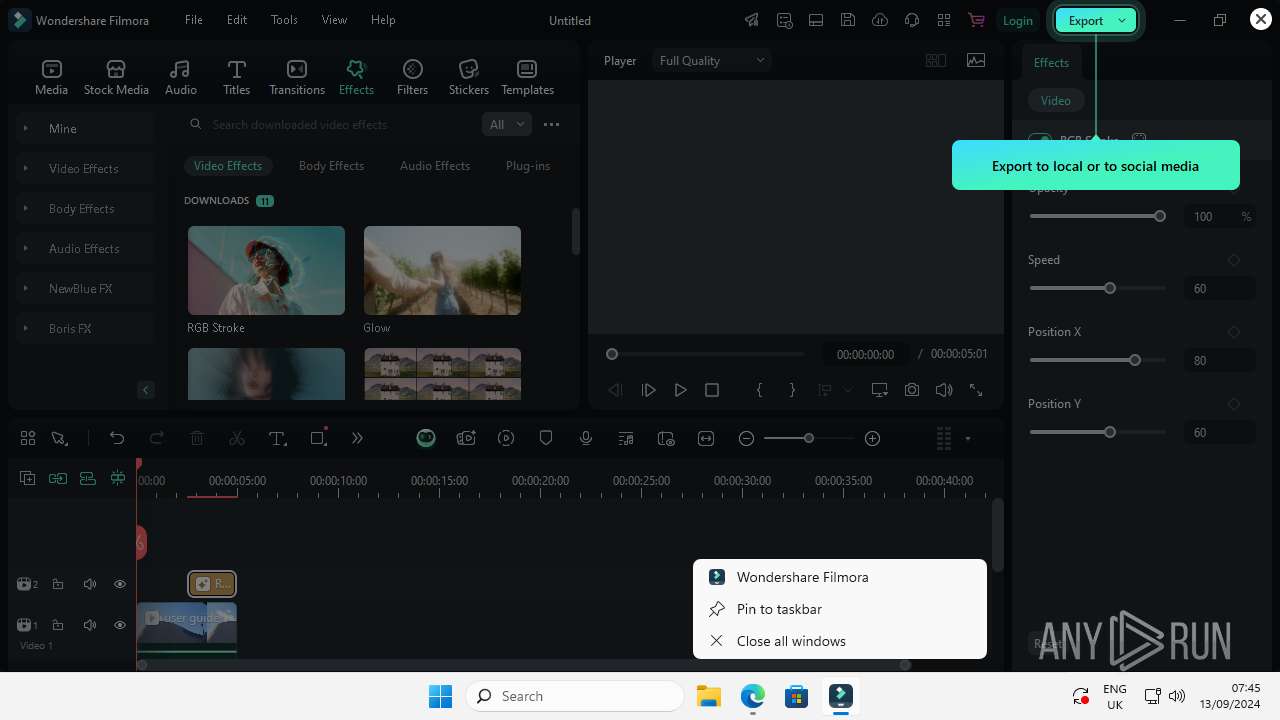Open the Titles panel
This screenshot has width=1280, height=720.
[237, 77]
